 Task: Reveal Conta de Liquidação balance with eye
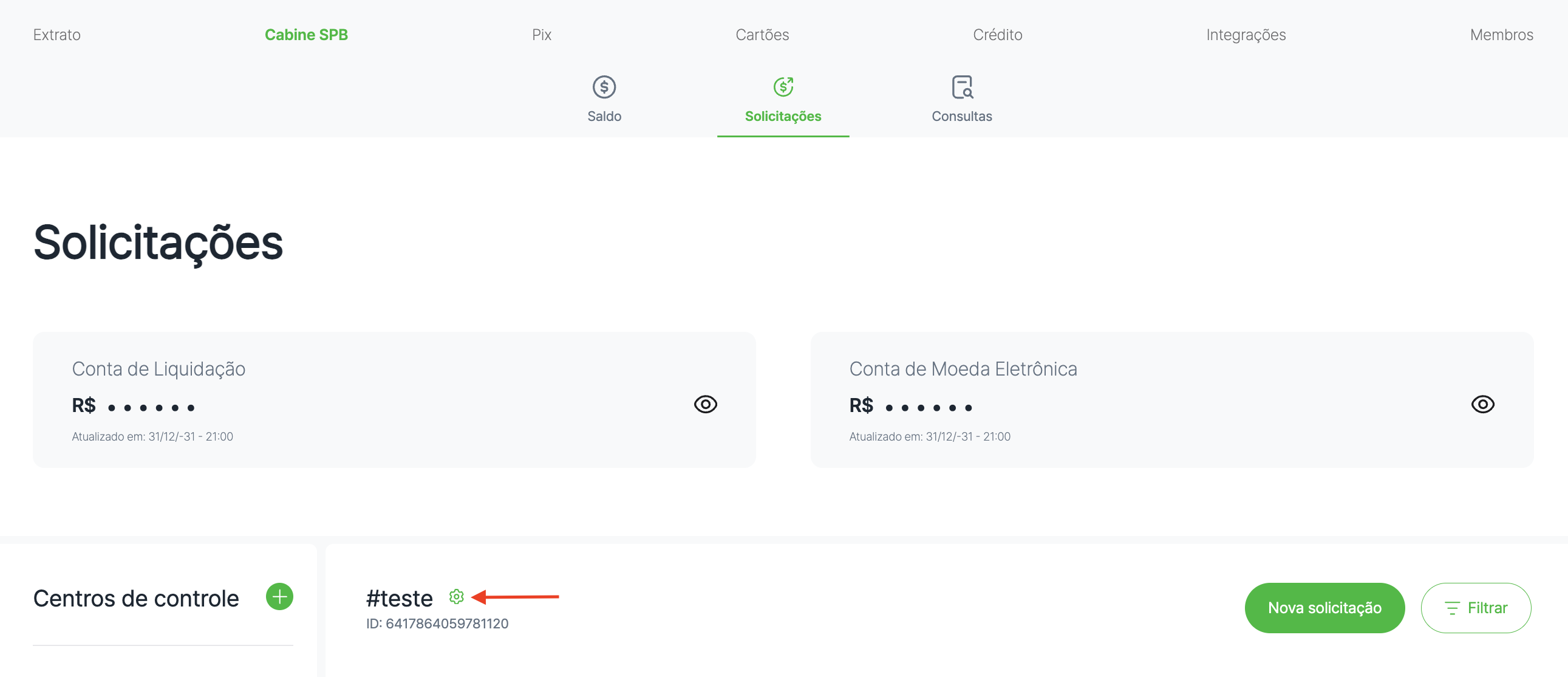click(705, 404)
